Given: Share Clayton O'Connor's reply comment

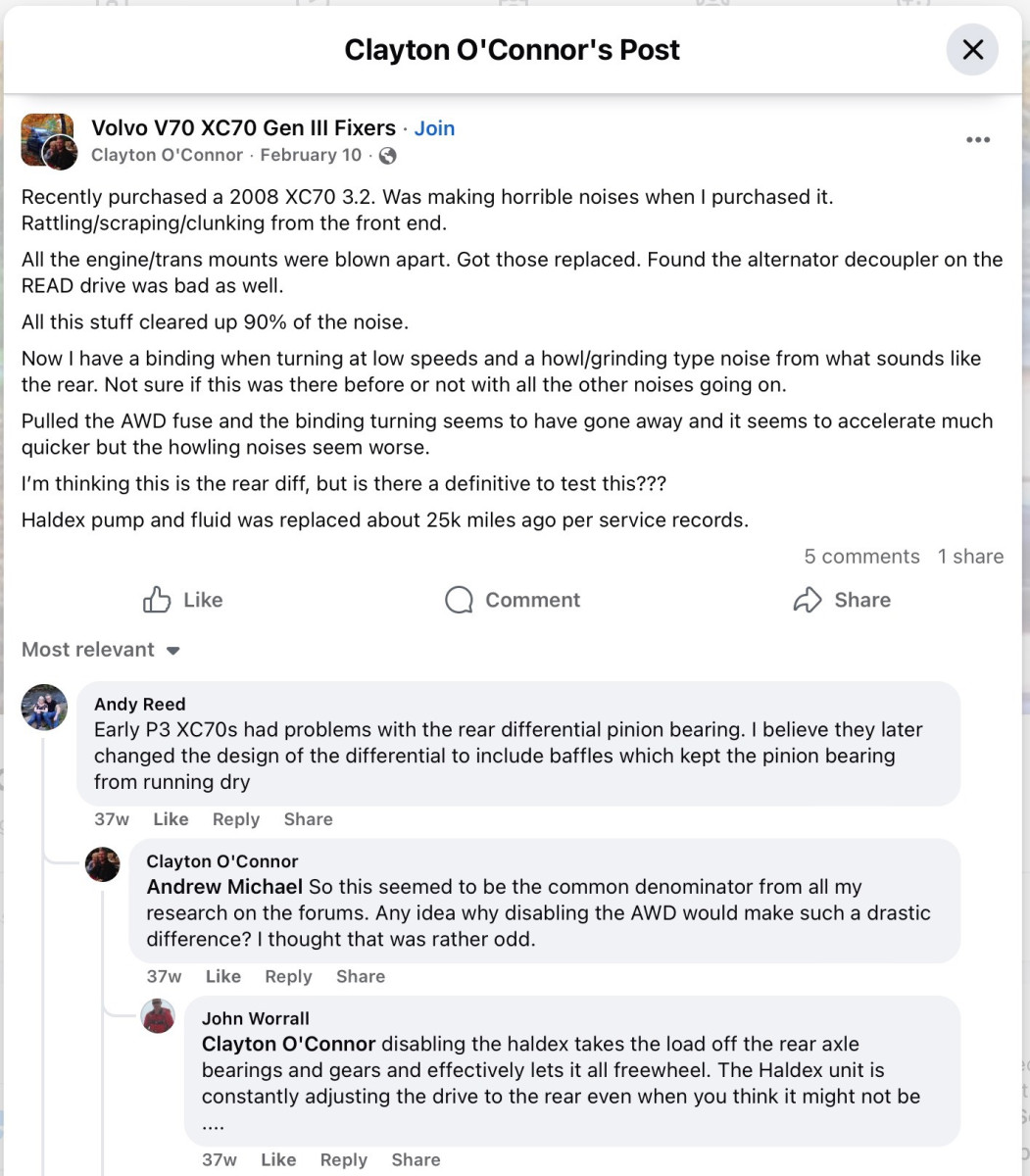Looking at the screenshot, I should point(361,976).
